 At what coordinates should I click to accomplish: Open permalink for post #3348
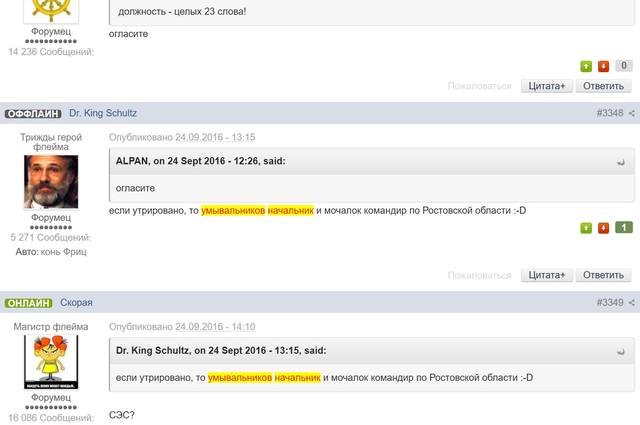[x=609, y=113]
